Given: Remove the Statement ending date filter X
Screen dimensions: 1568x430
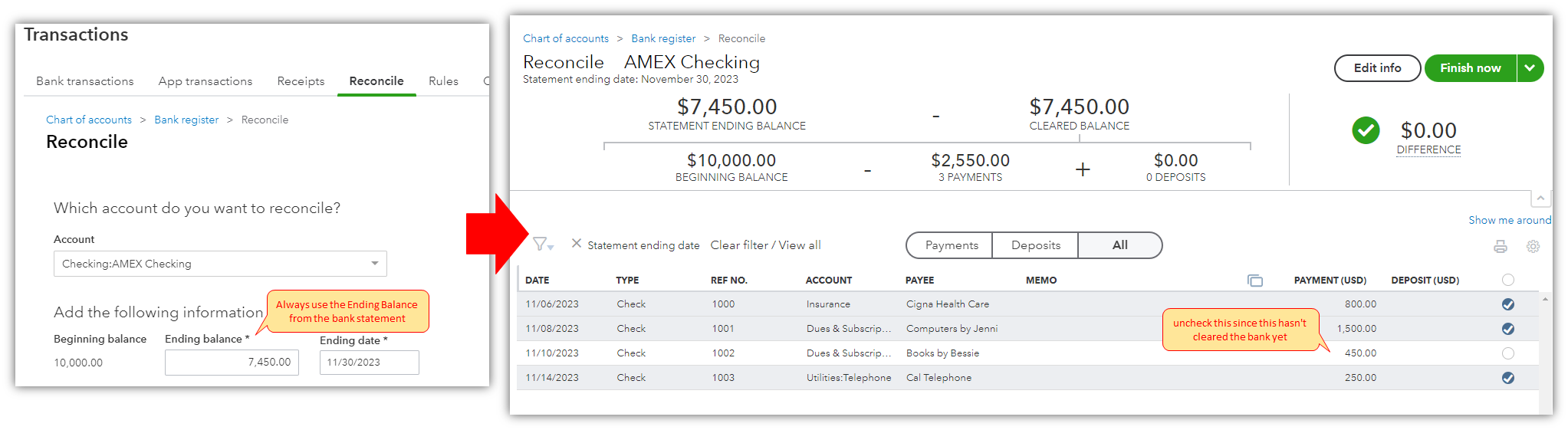Looking at the screenshot, I should point(576,244).
